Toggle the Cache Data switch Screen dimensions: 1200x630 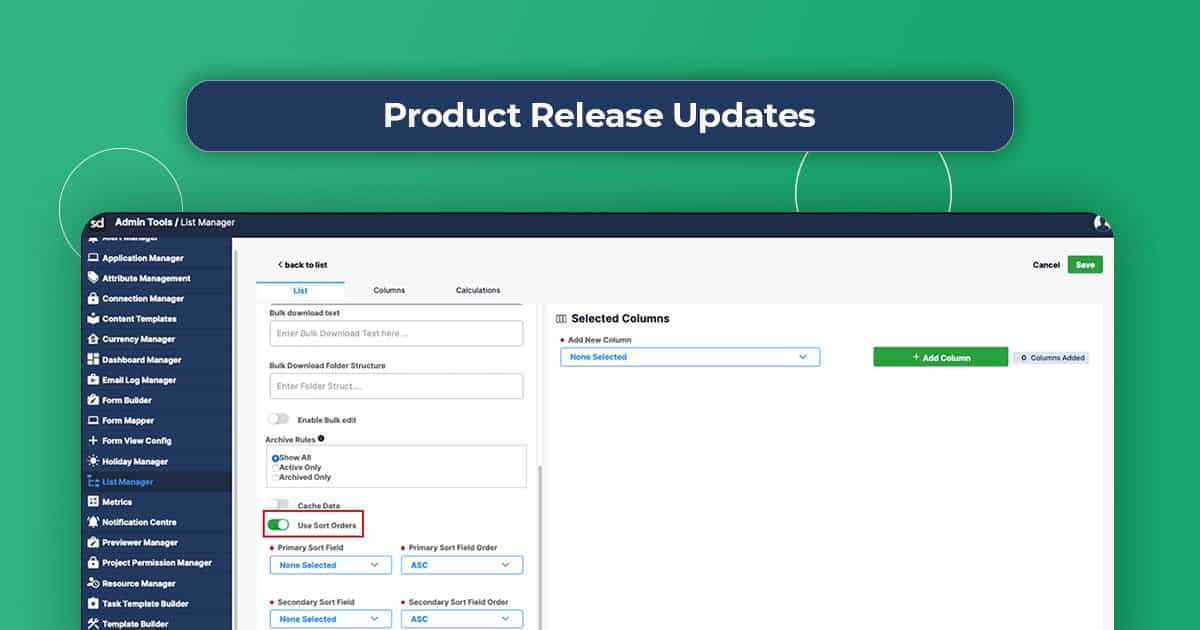[278, 505]
